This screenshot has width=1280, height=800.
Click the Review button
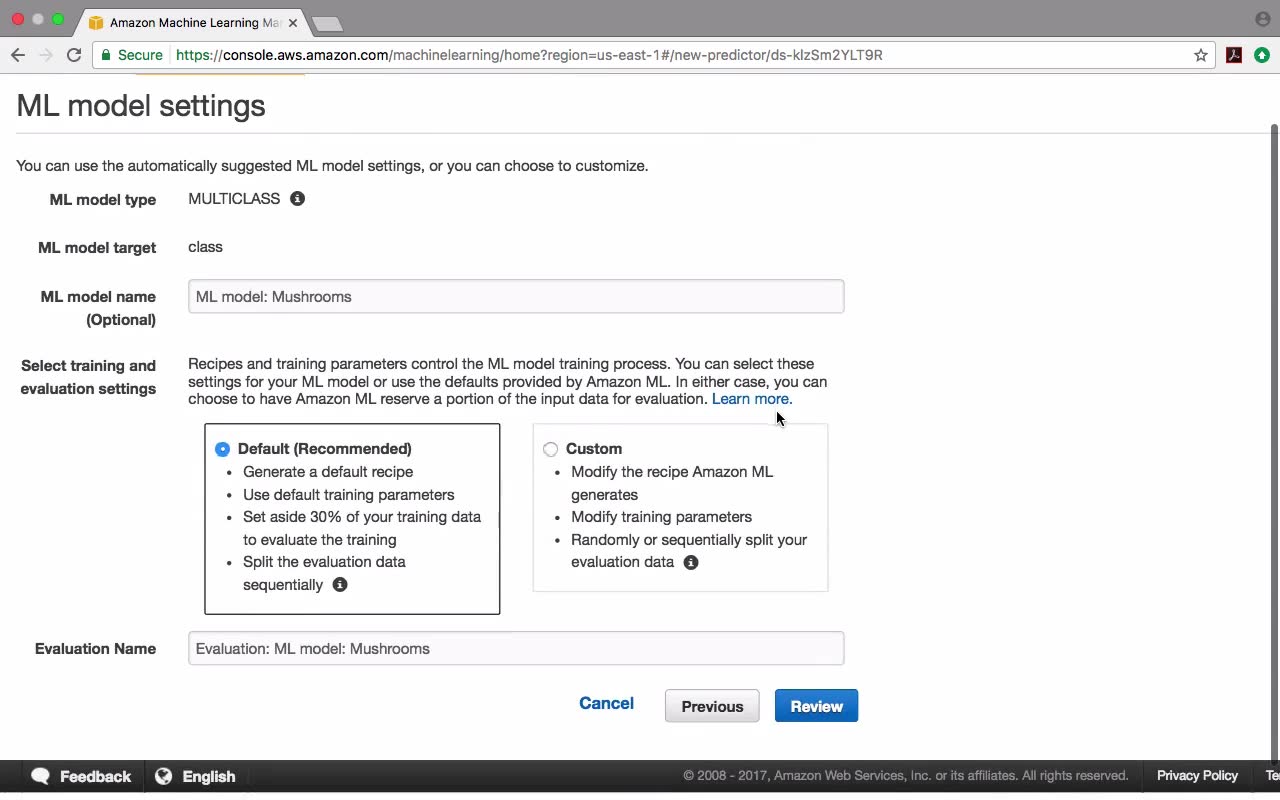[816, 706]
